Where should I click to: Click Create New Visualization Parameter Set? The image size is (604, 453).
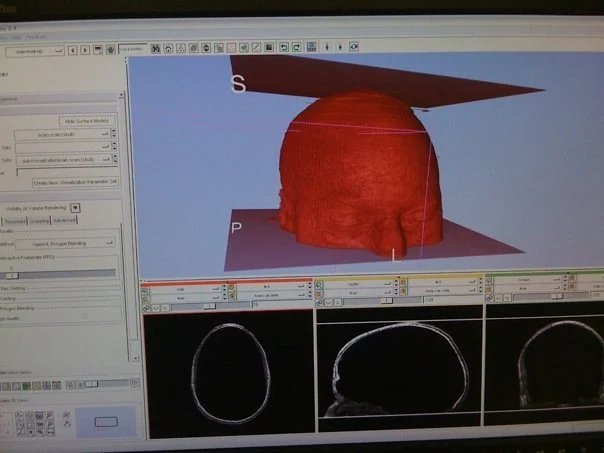click(x=76, y=182)
